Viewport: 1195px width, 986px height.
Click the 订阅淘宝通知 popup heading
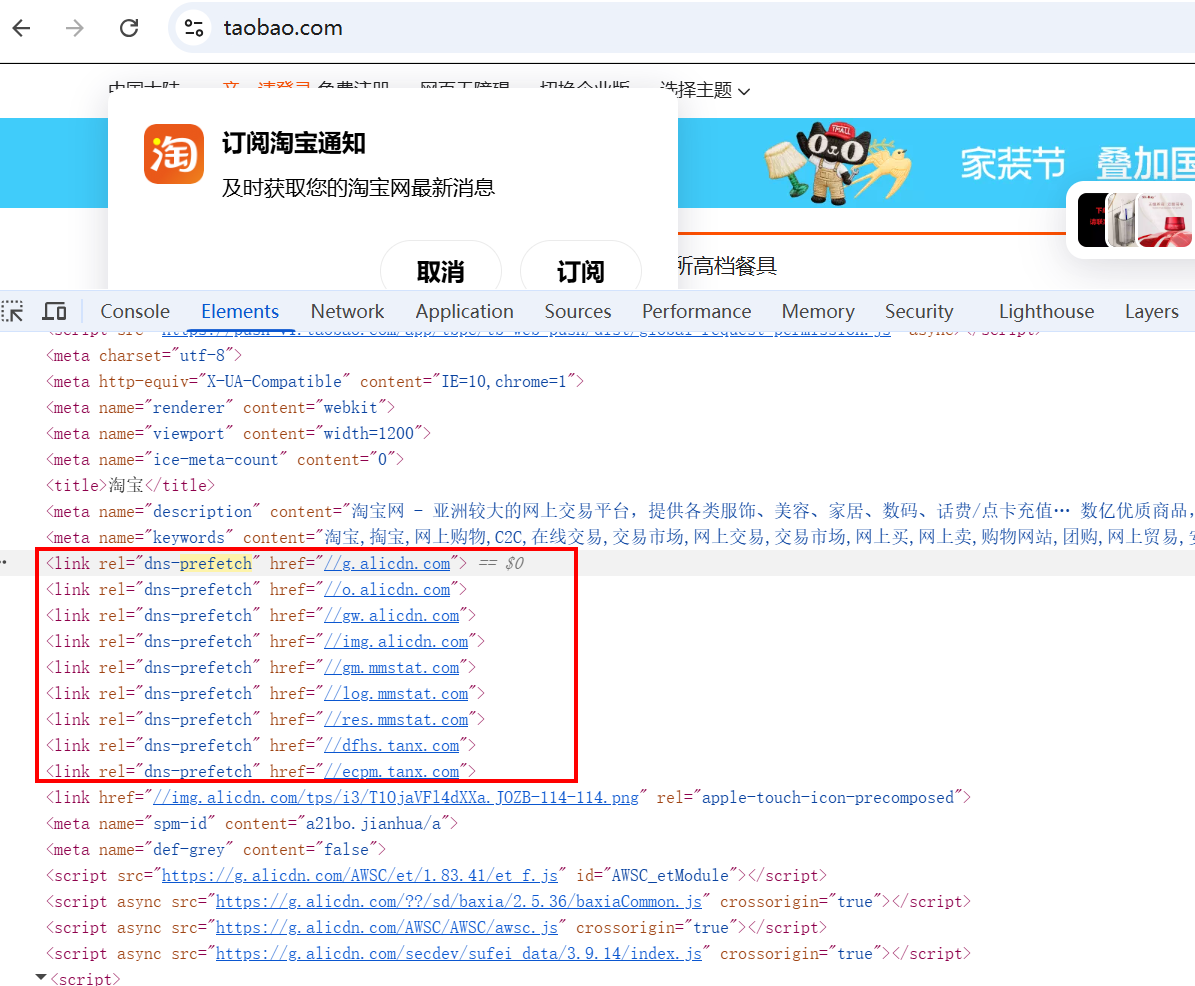pos(293,142)
